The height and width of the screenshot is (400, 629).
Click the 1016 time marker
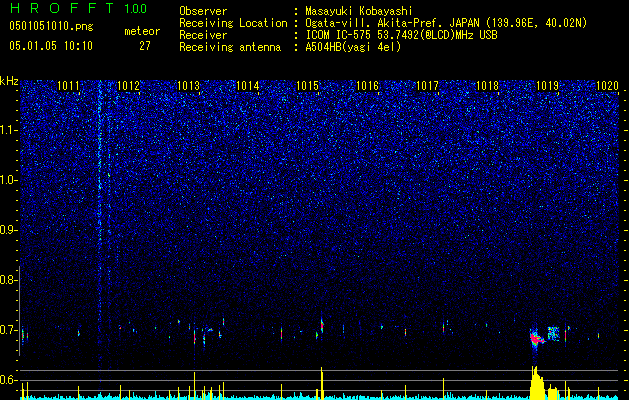pyautogui.click(x=367, y=85)
